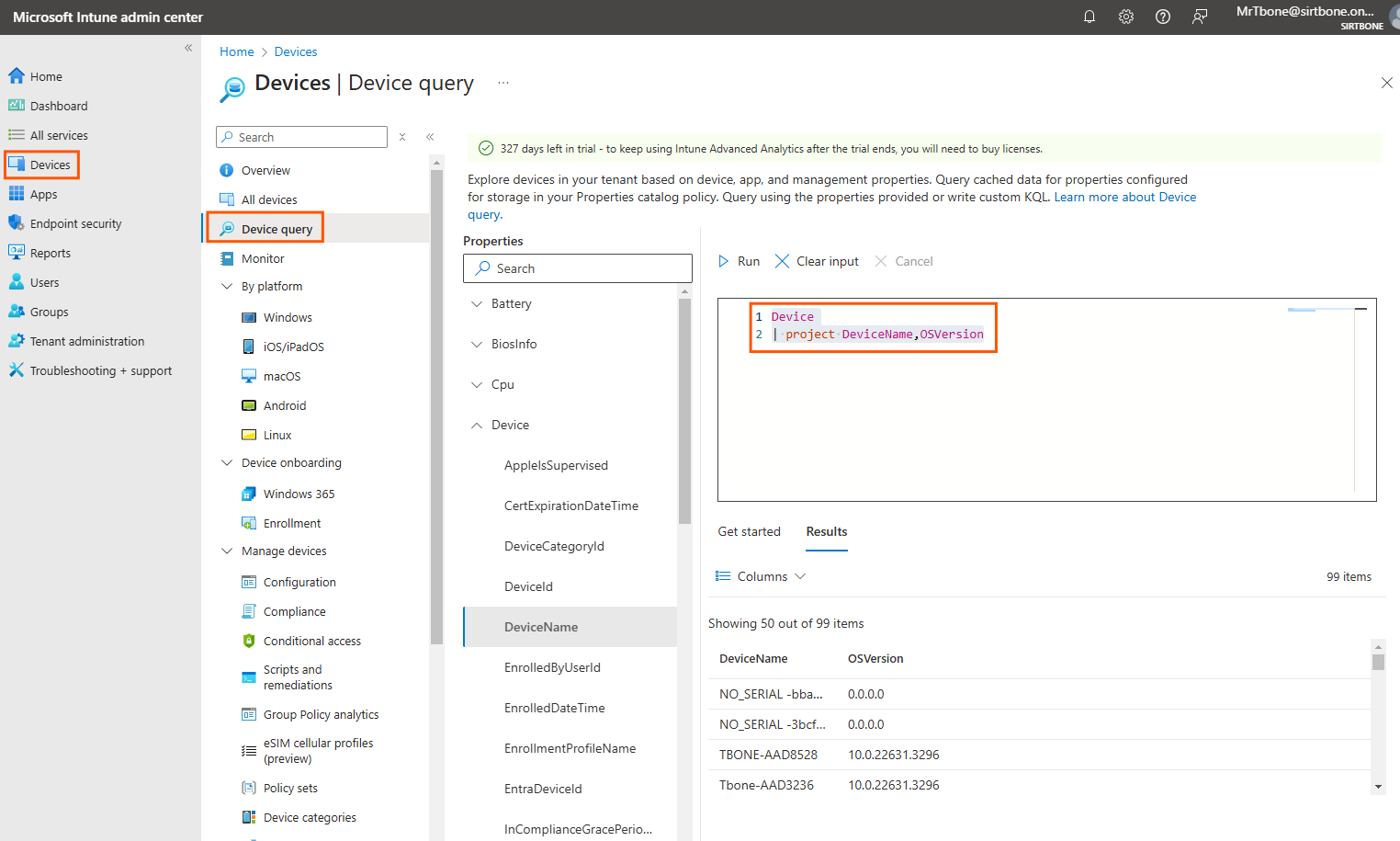Select the Windows platform entry
The height and width of the screenshot is (841, 1400).
288,316
